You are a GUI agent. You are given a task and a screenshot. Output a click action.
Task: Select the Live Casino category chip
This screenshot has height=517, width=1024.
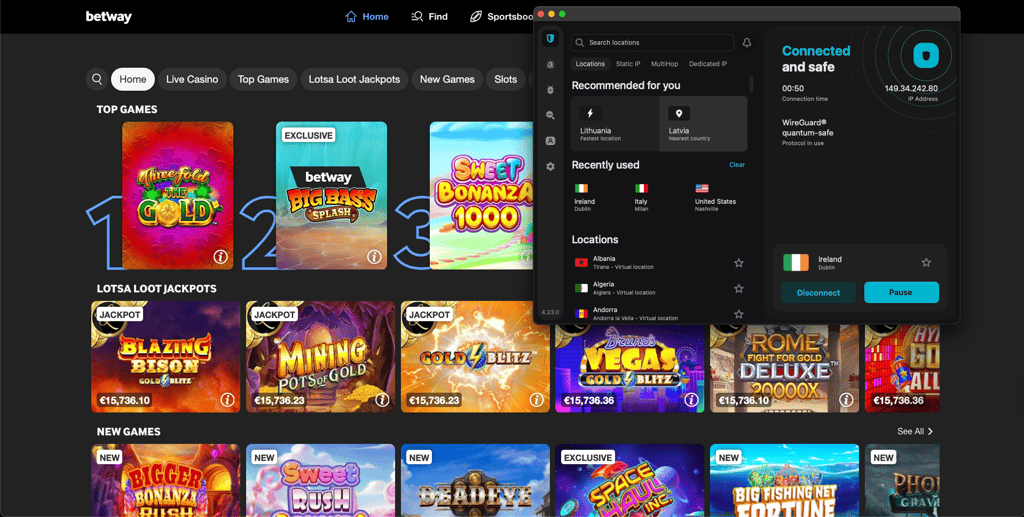(192, 79)
